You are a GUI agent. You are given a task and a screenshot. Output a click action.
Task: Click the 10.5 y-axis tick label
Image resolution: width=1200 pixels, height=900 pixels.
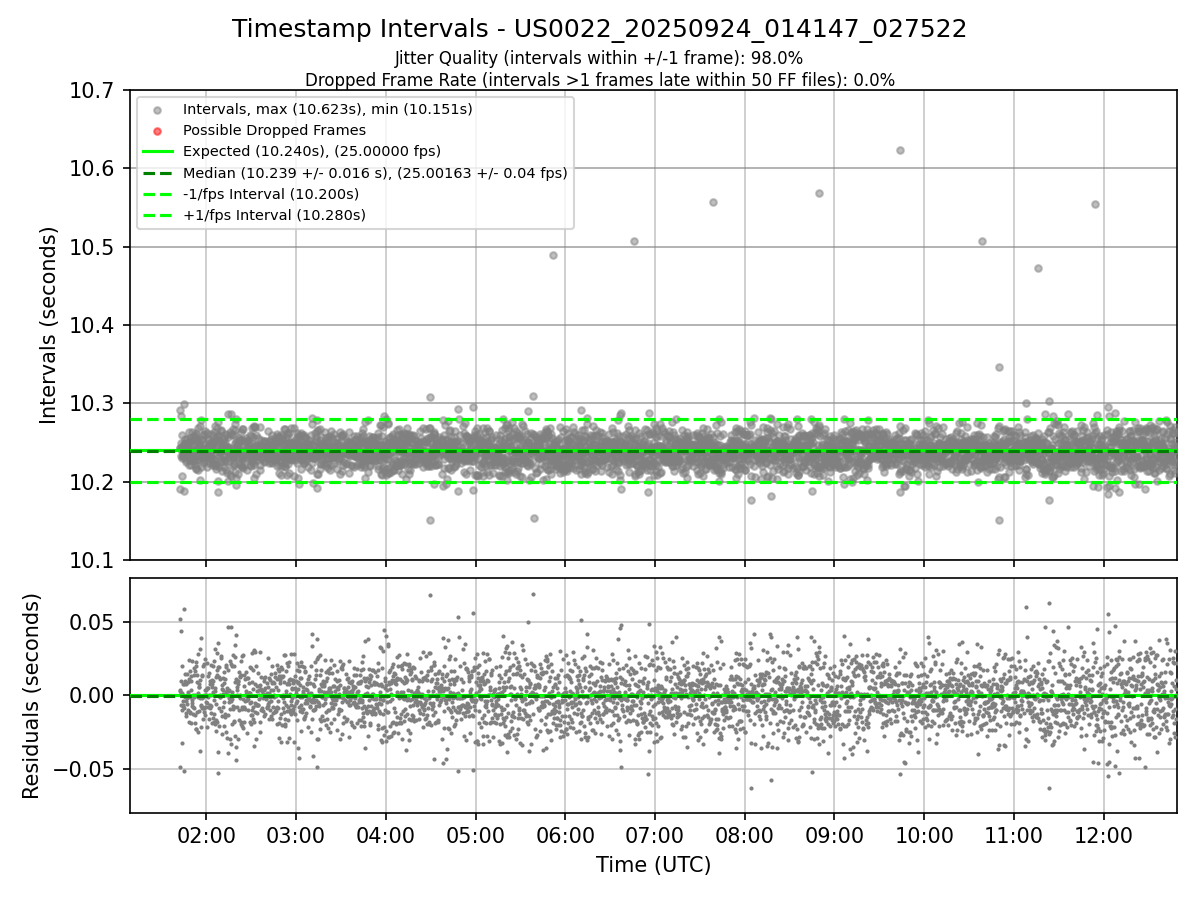click(x=93, y=247)
